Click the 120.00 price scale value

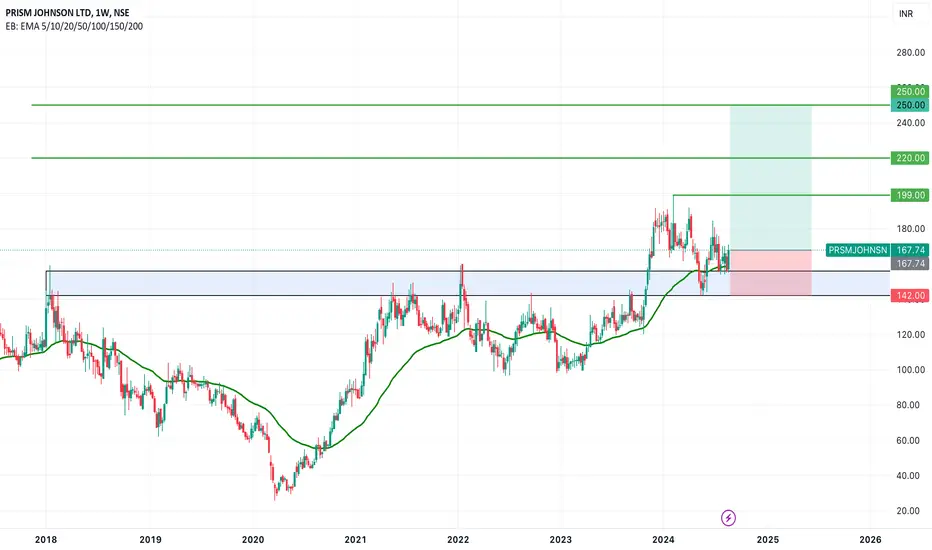point(911,335)
